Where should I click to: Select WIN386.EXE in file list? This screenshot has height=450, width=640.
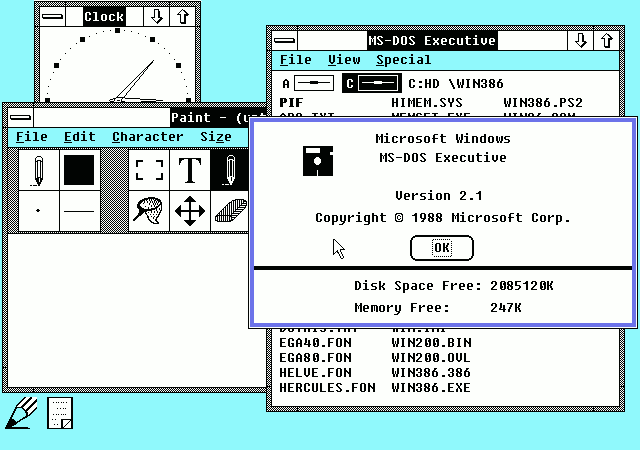coord(430,387)
